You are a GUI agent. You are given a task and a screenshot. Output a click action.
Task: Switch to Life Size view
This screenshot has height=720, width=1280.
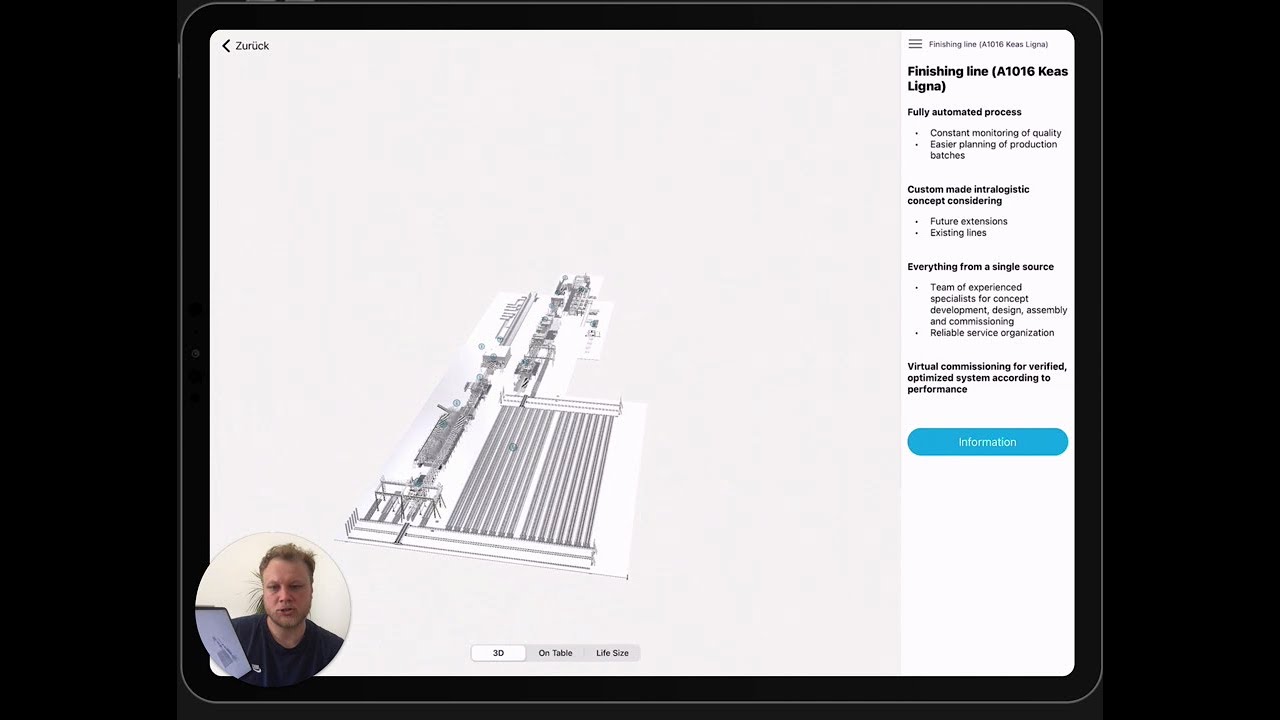(x=612, y=653)
